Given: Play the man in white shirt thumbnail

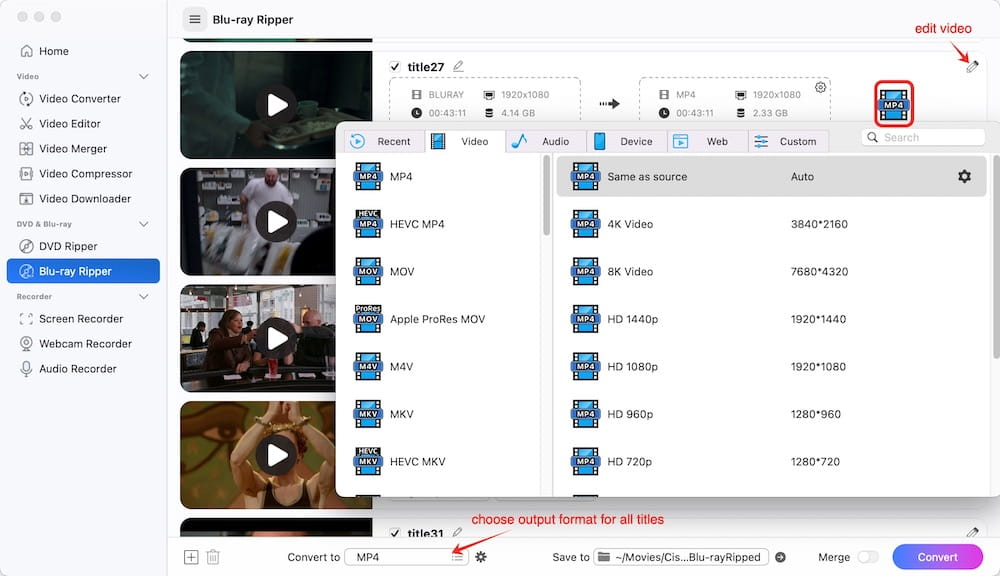Looking at the screenshot, I should [276, 221].
